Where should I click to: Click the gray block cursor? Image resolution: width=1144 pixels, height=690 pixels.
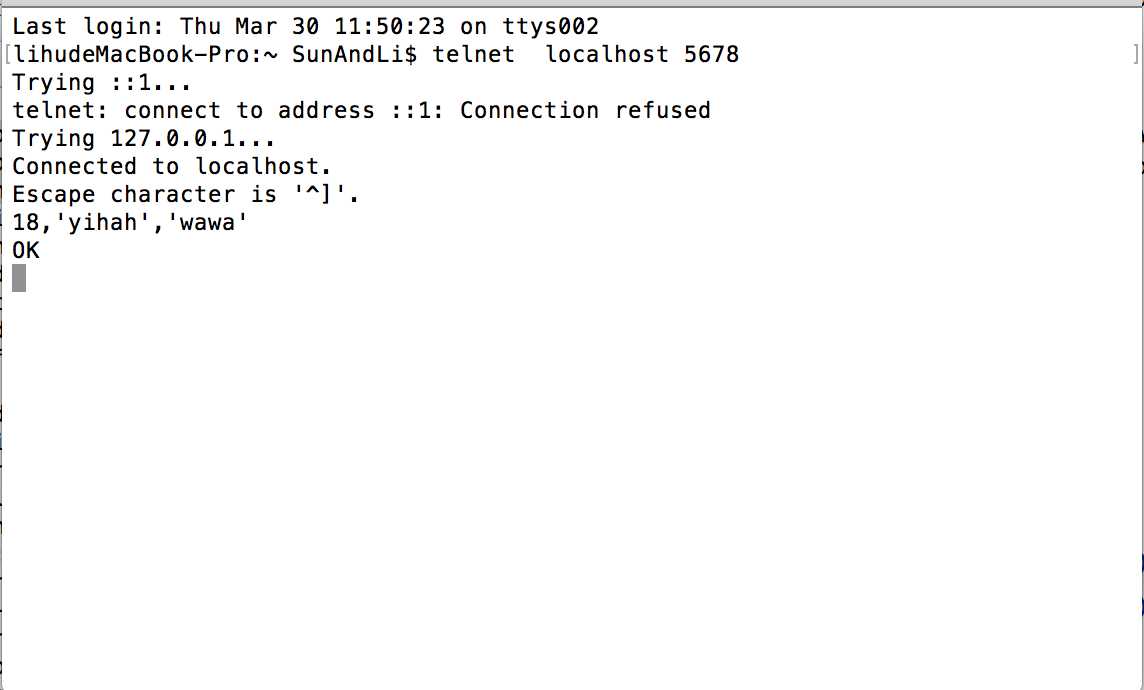19,279
